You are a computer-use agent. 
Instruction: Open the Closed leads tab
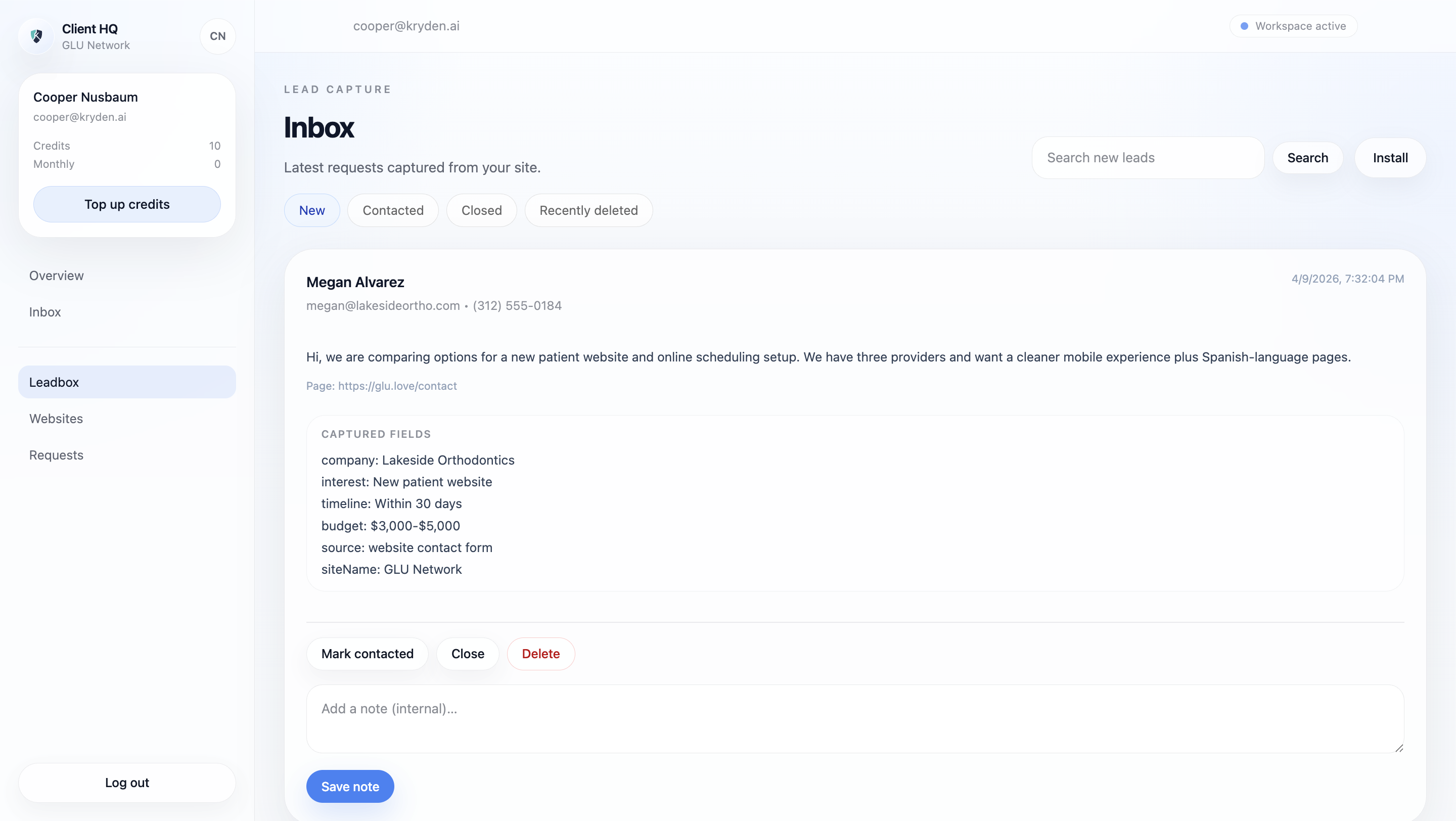point(481,210)
